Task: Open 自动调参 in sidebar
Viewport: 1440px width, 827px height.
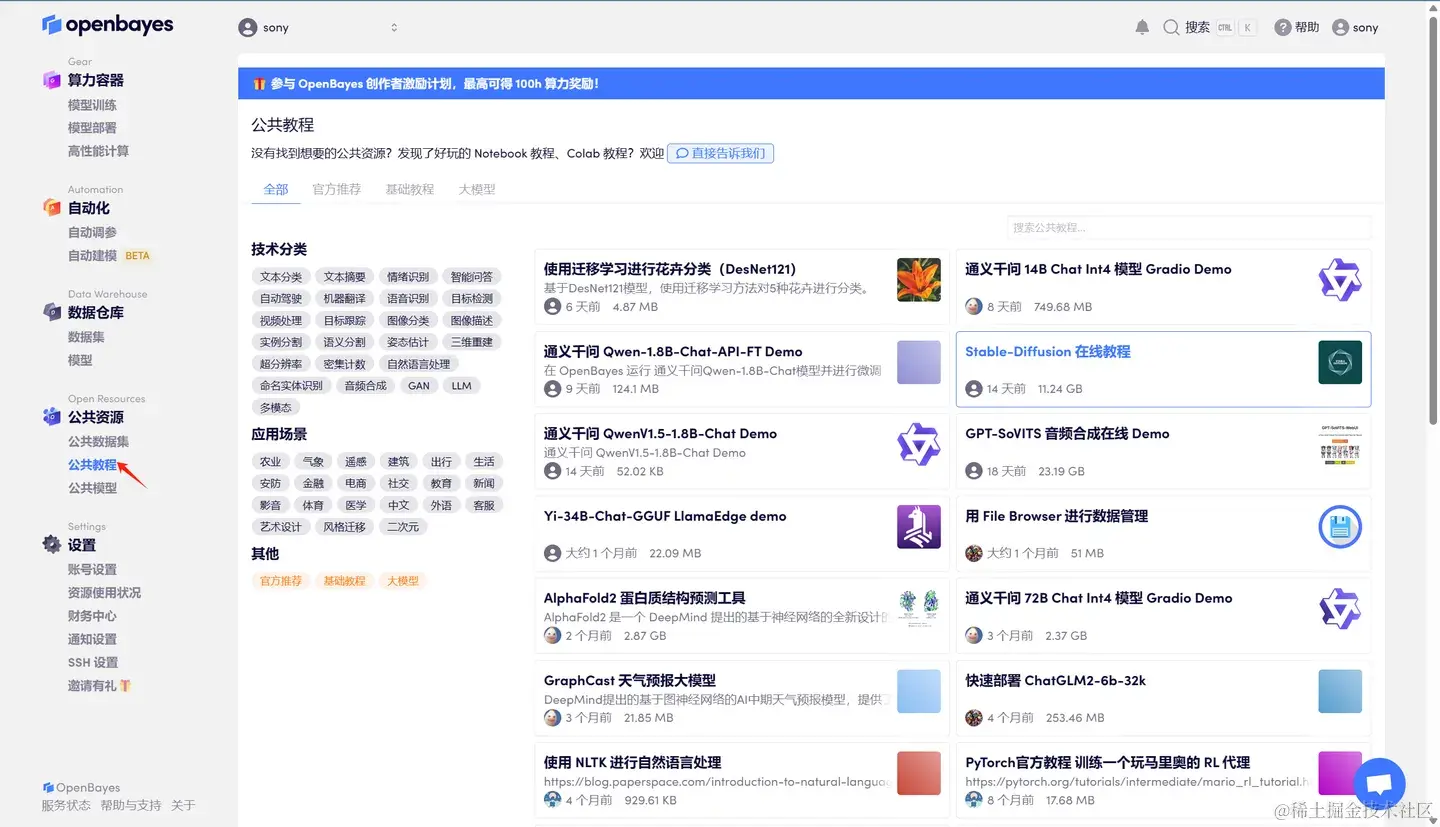Action: [92, 232]
